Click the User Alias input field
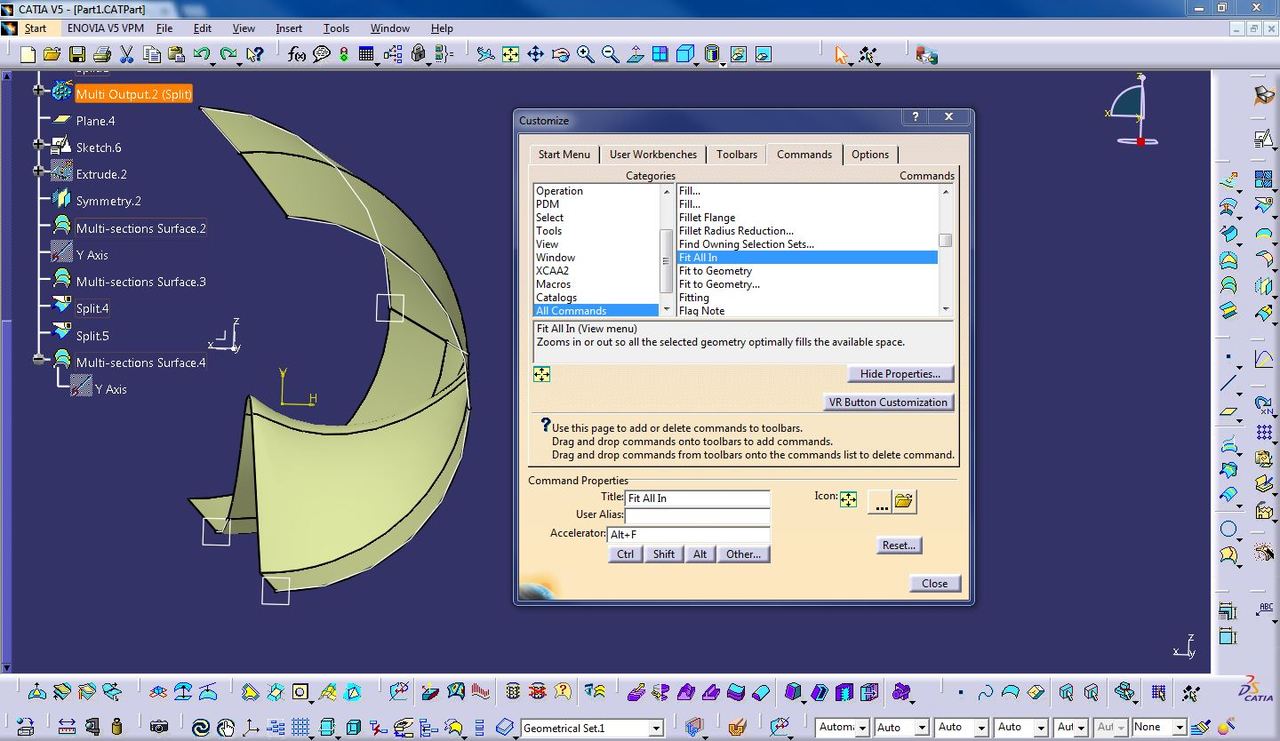 pos(697,515)
